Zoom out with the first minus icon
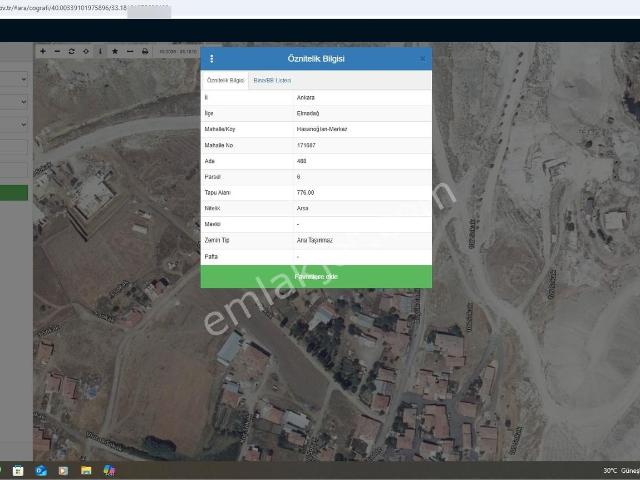 point(57,51)
